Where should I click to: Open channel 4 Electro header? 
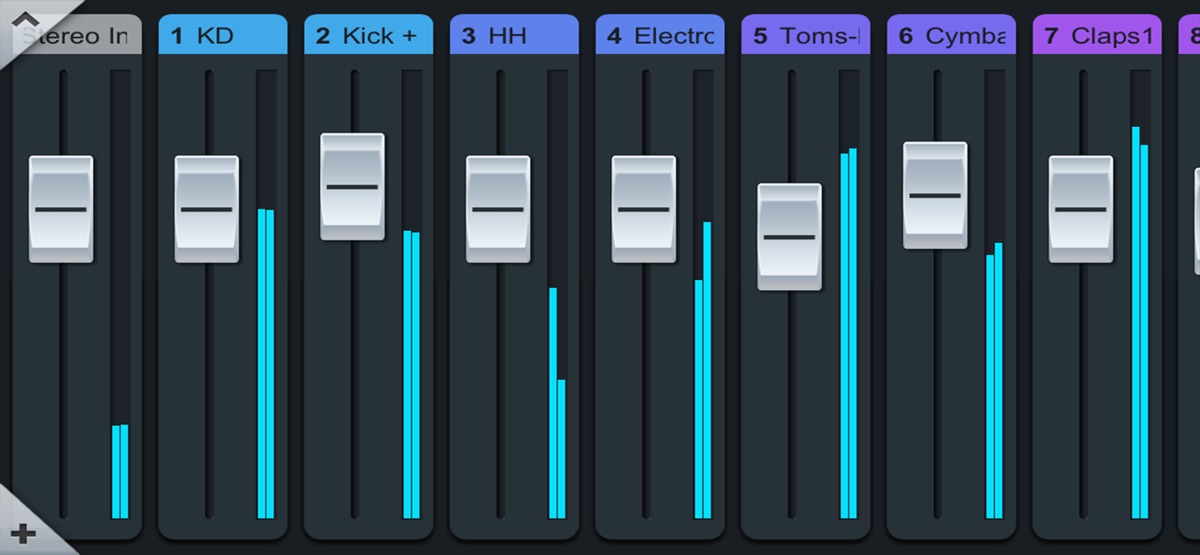(x=660, y=36)
